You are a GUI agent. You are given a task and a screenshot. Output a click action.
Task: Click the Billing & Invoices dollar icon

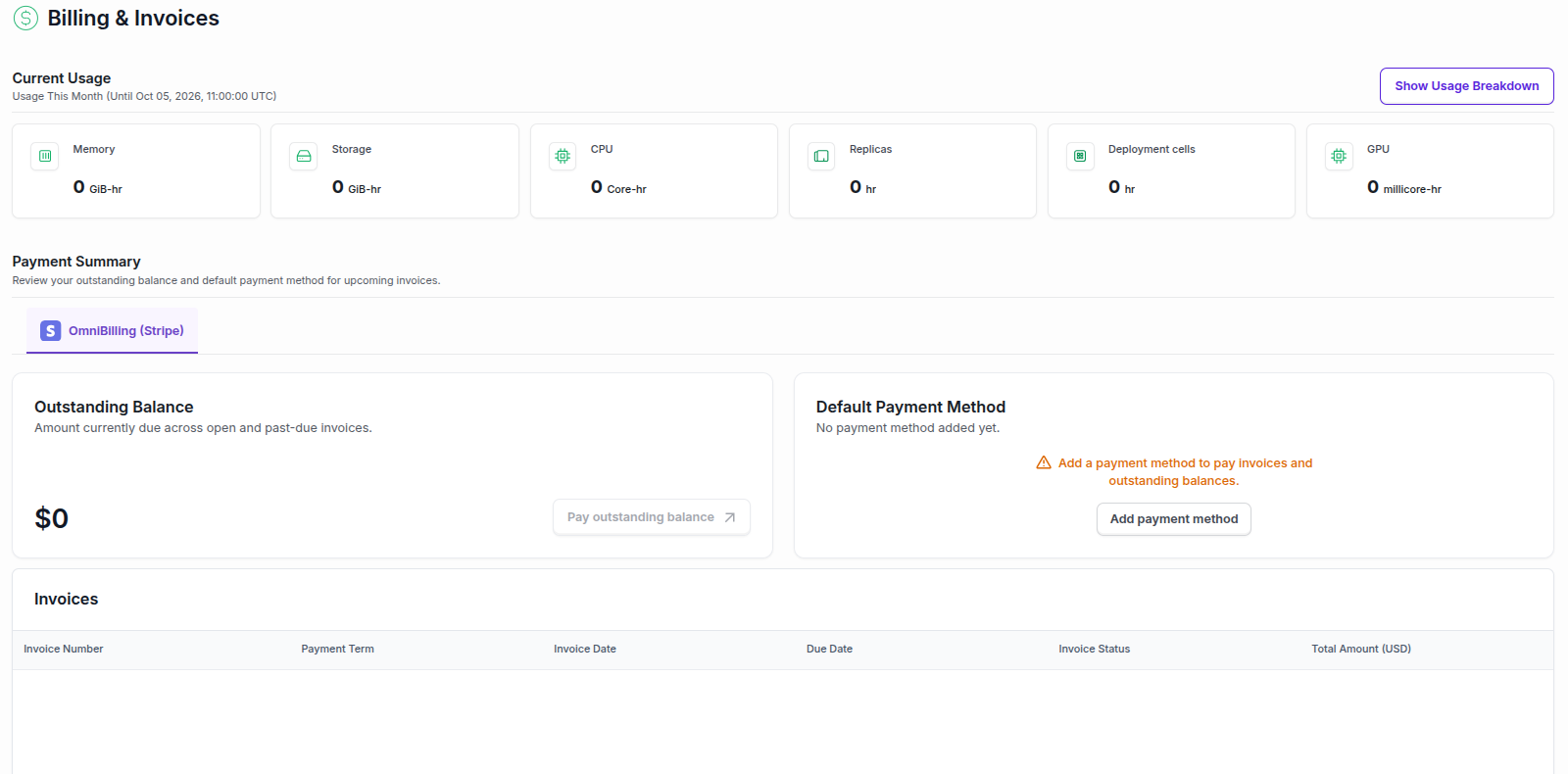pos(25,18)
